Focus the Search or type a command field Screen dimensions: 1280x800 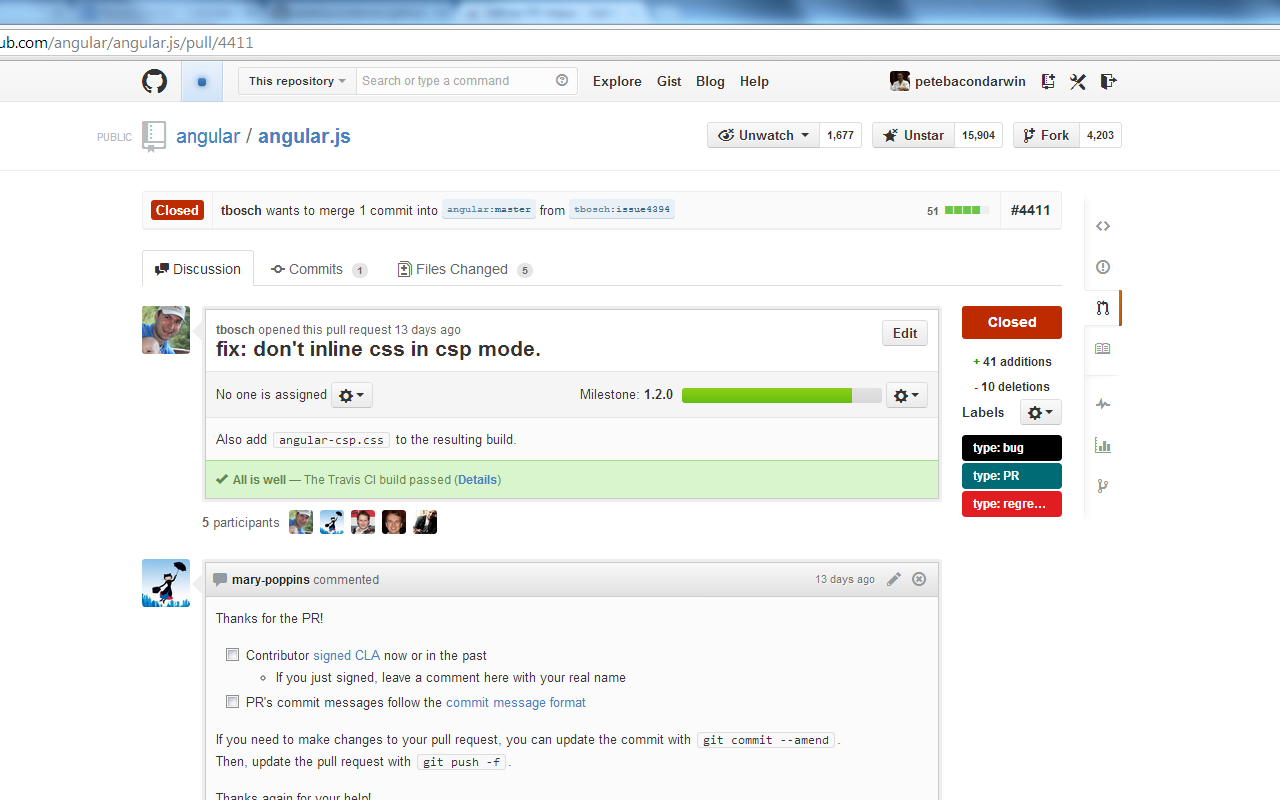[x=456, y=81]
